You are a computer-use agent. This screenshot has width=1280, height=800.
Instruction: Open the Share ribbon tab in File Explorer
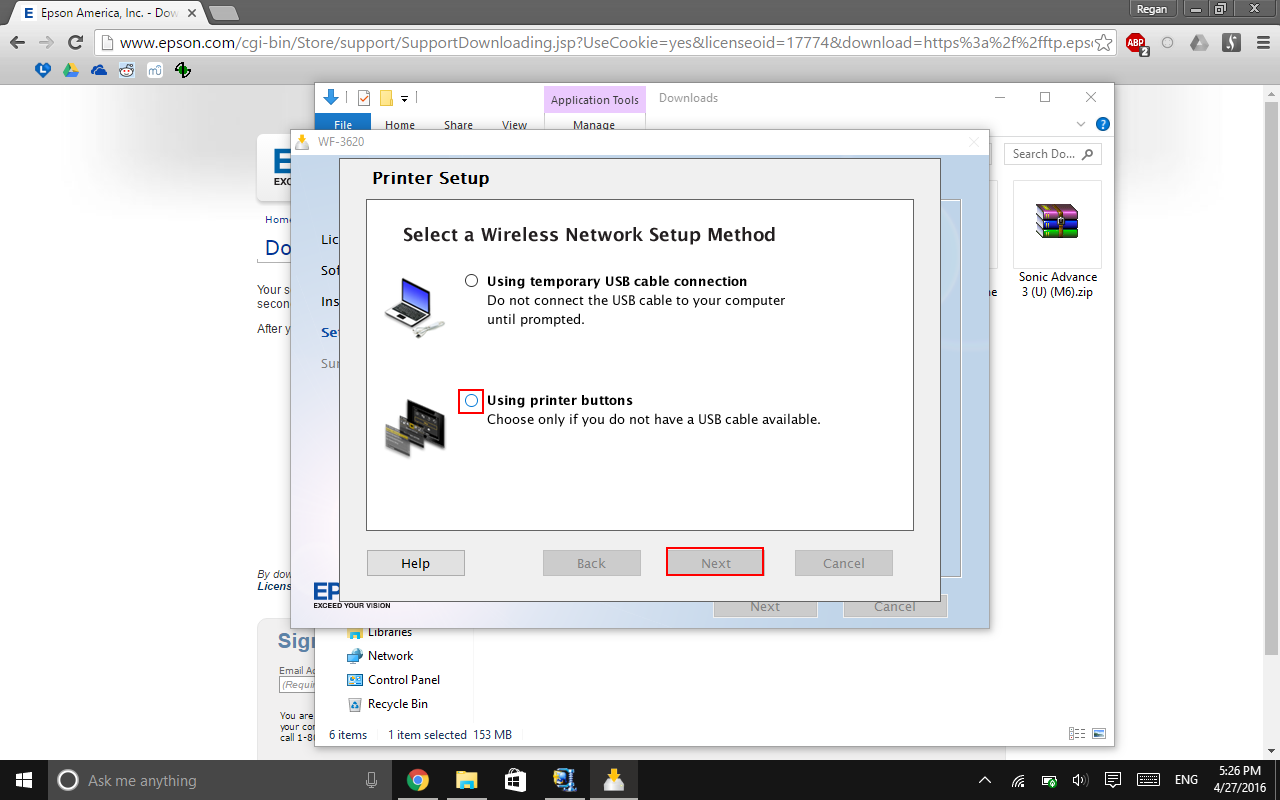pyautogui.click(x=458, y=125)
